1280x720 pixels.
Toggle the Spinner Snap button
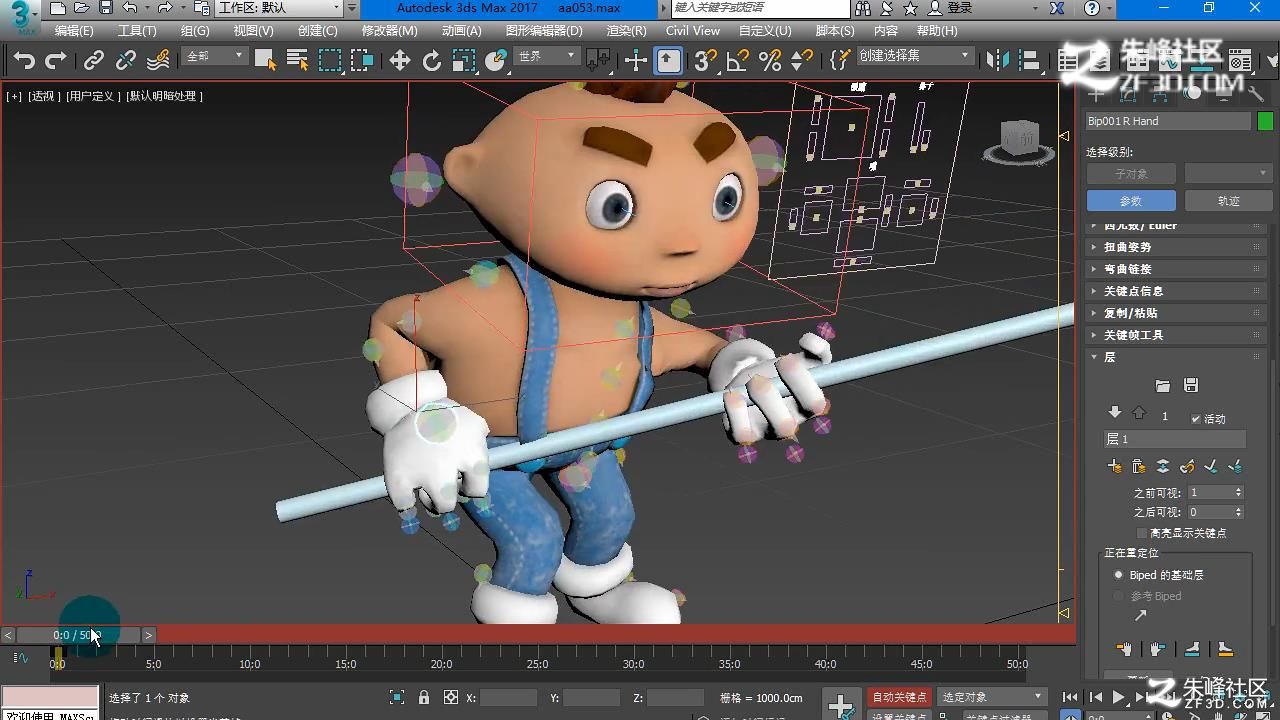click(x=802, y=61)
